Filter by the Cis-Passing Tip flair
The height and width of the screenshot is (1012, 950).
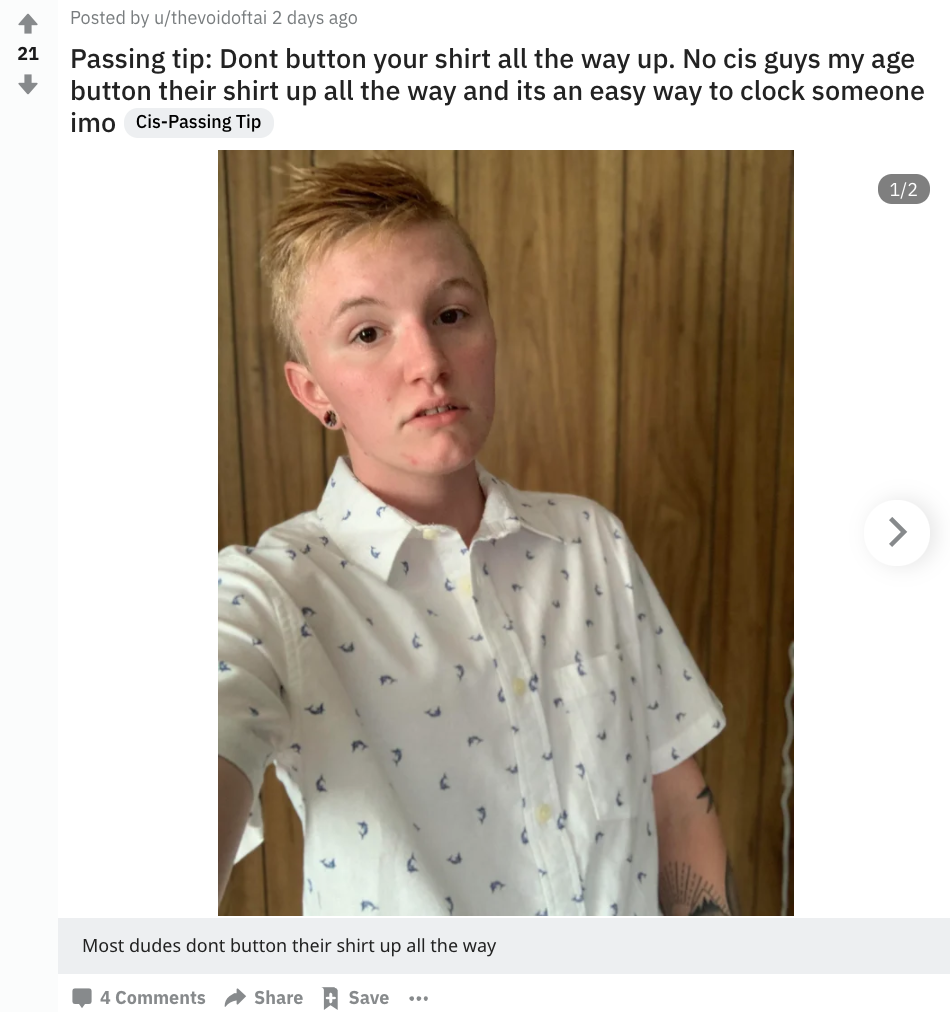199,122
